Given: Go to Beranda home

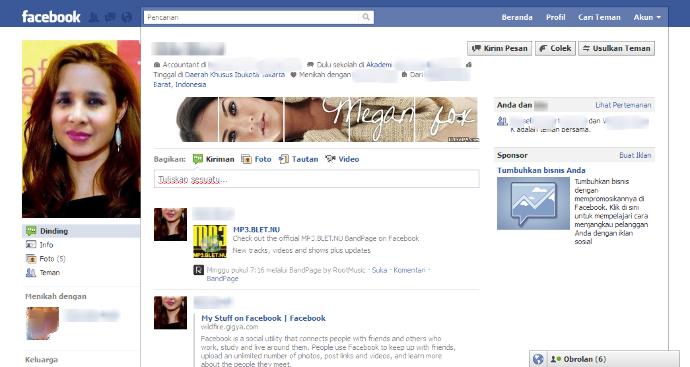Looking at the screenshot, I should click(517, 17).
